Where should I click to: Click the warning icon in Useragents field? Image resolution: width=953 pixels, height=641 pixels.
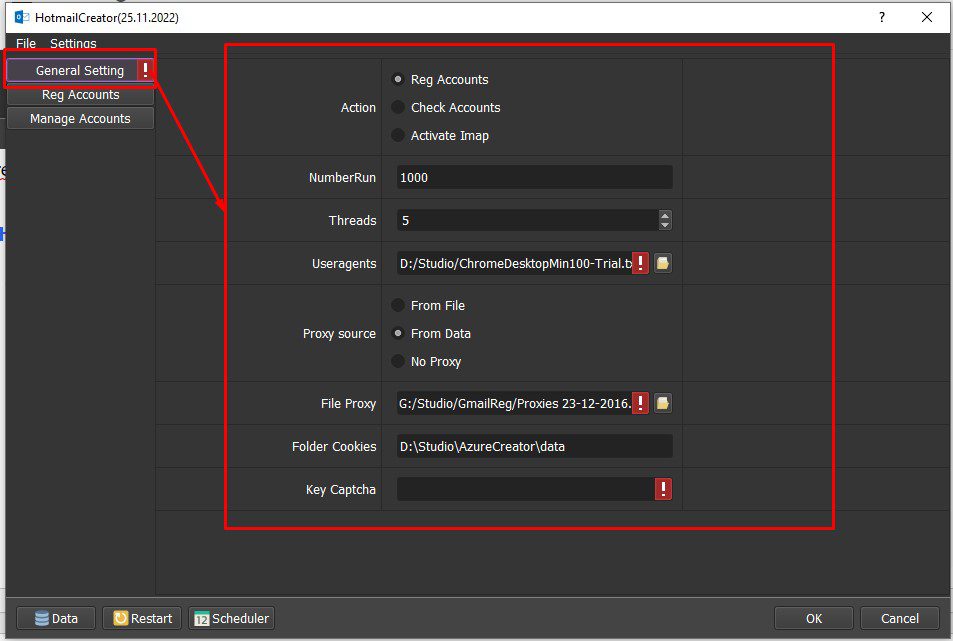point(640,263)
